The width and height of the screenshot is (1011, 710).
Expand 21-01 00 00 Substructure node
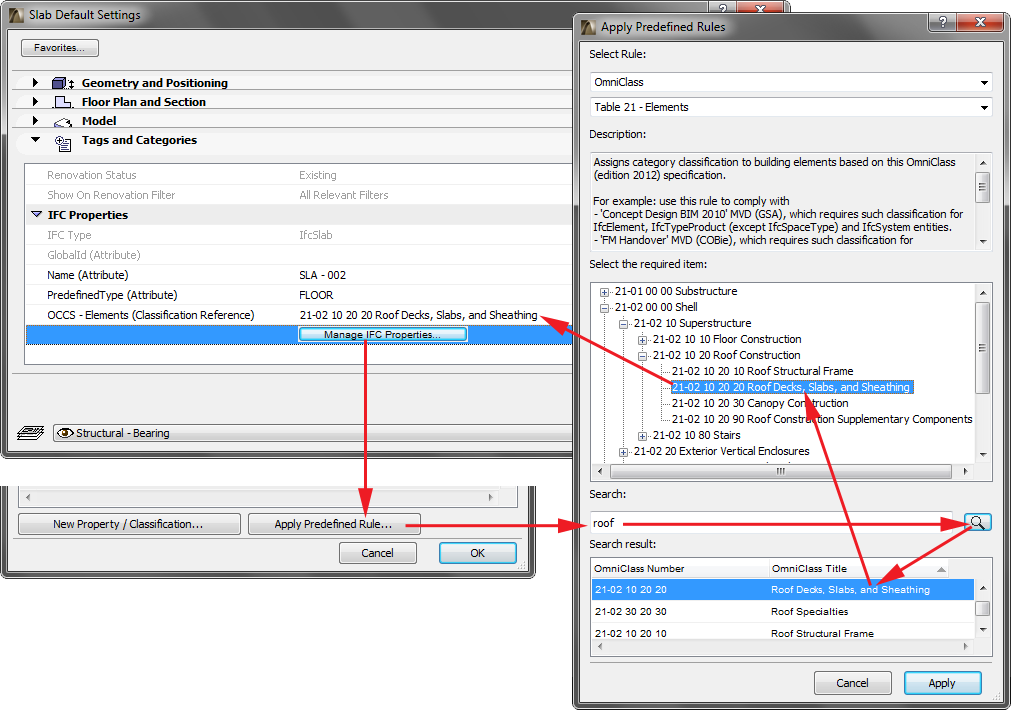click(x=604, y=291)
